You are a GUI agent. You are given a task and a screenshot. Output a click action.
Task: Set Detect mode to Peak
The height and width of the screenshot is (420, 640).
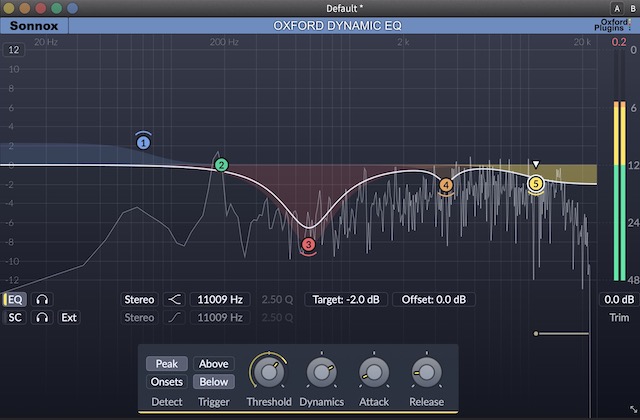(166, 364)
